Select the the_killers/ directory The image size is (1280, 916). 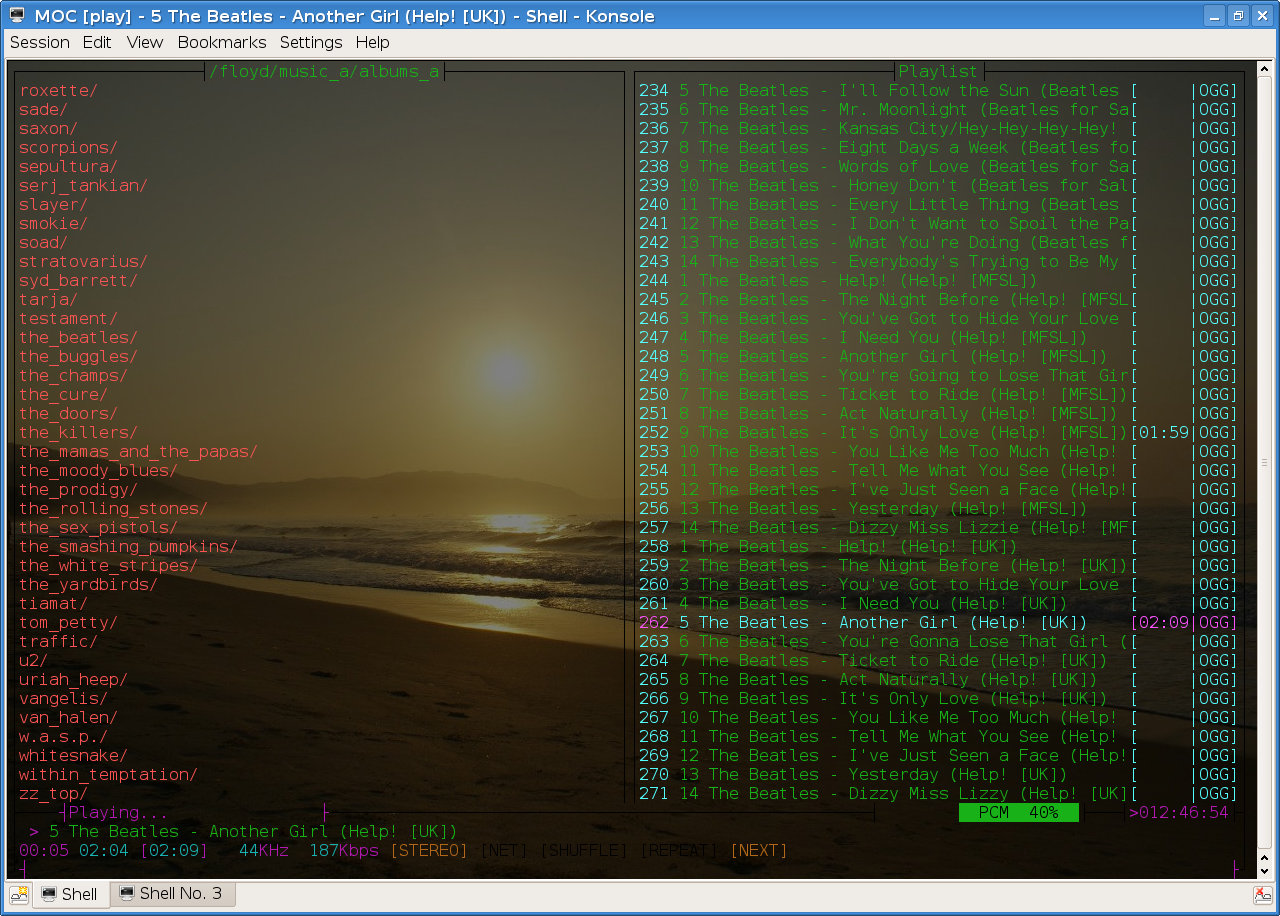pyautogui.click(x=79, y=433)
